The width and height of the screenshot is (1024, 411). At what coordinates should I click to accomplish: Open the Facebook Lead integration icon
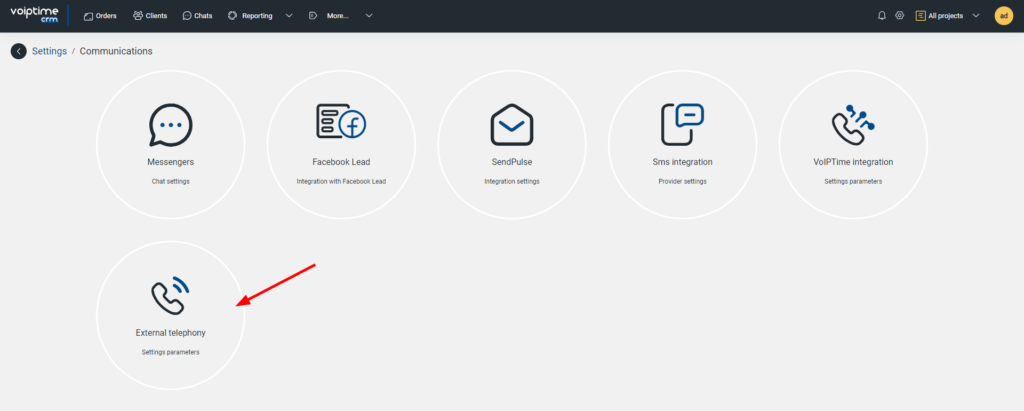(x=341, y=125)
